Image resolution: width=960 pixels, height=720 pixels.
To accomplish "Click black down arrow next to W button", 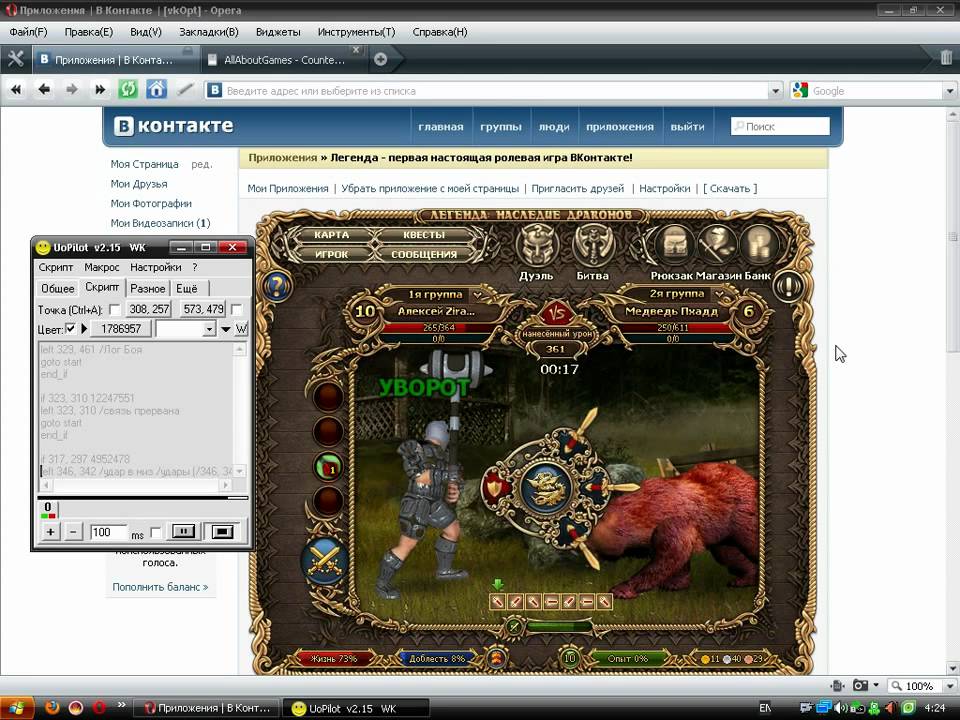I will point(225,329).
